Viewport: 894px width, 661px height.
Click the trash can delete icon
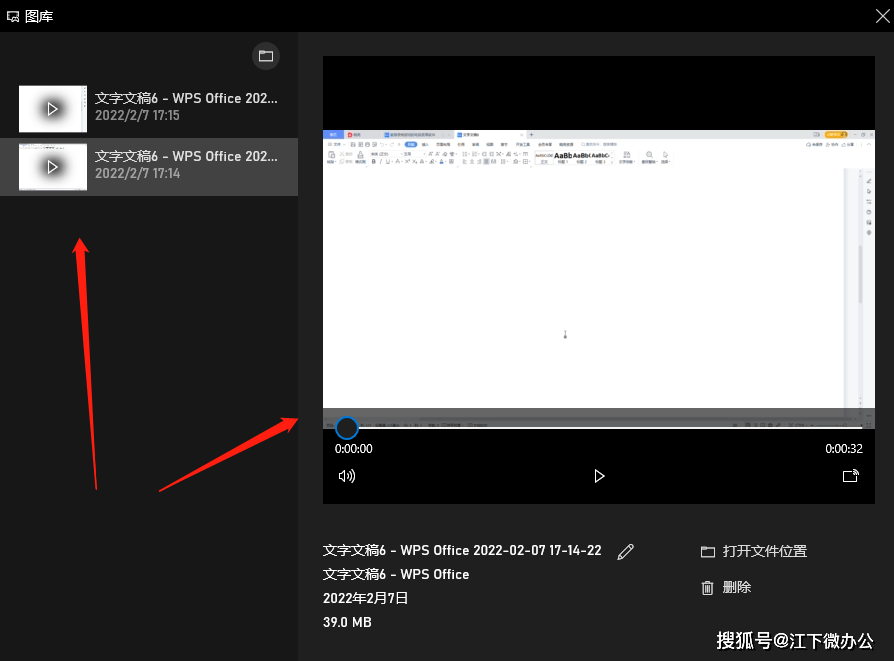tap(708, 588)
